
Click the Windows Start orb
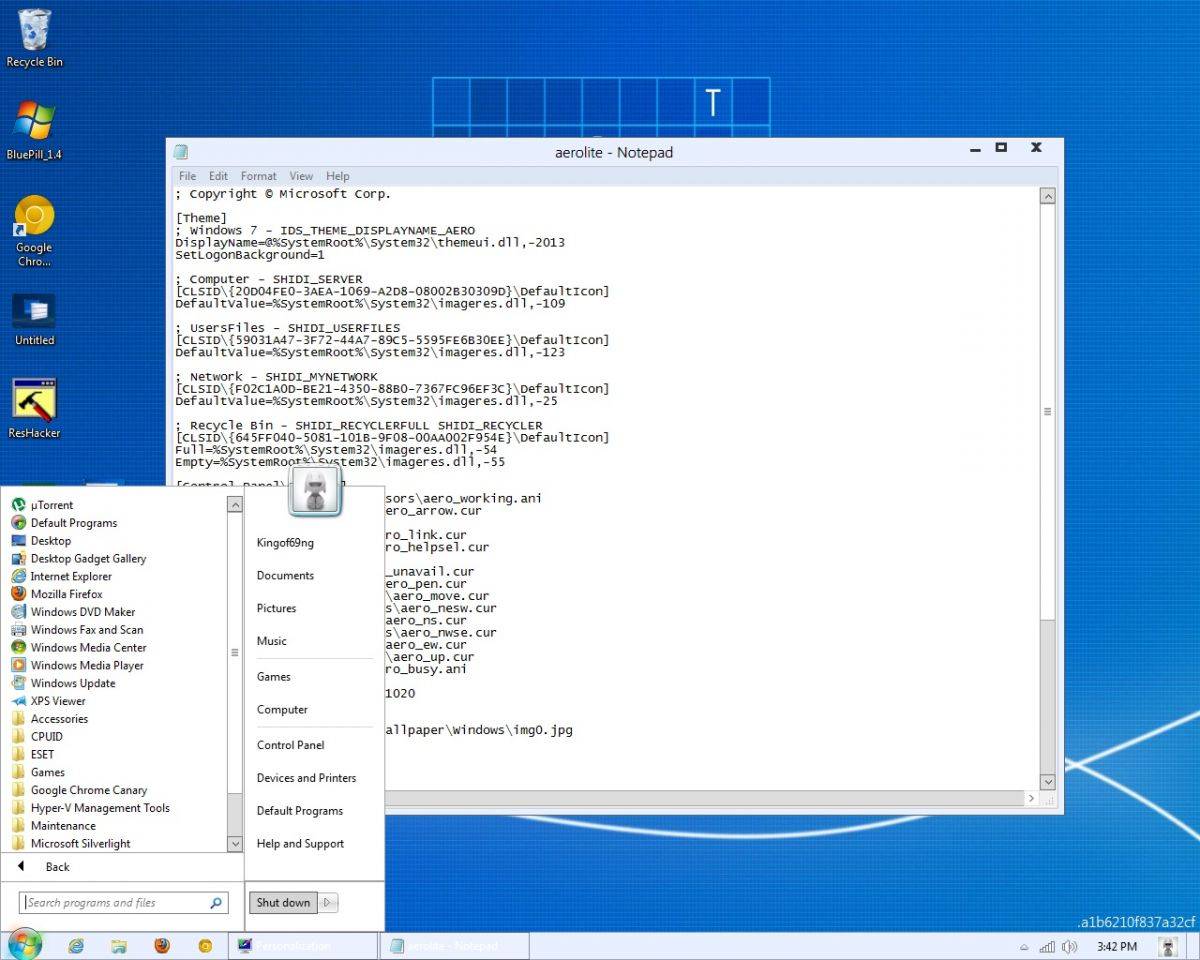point(24,944)
